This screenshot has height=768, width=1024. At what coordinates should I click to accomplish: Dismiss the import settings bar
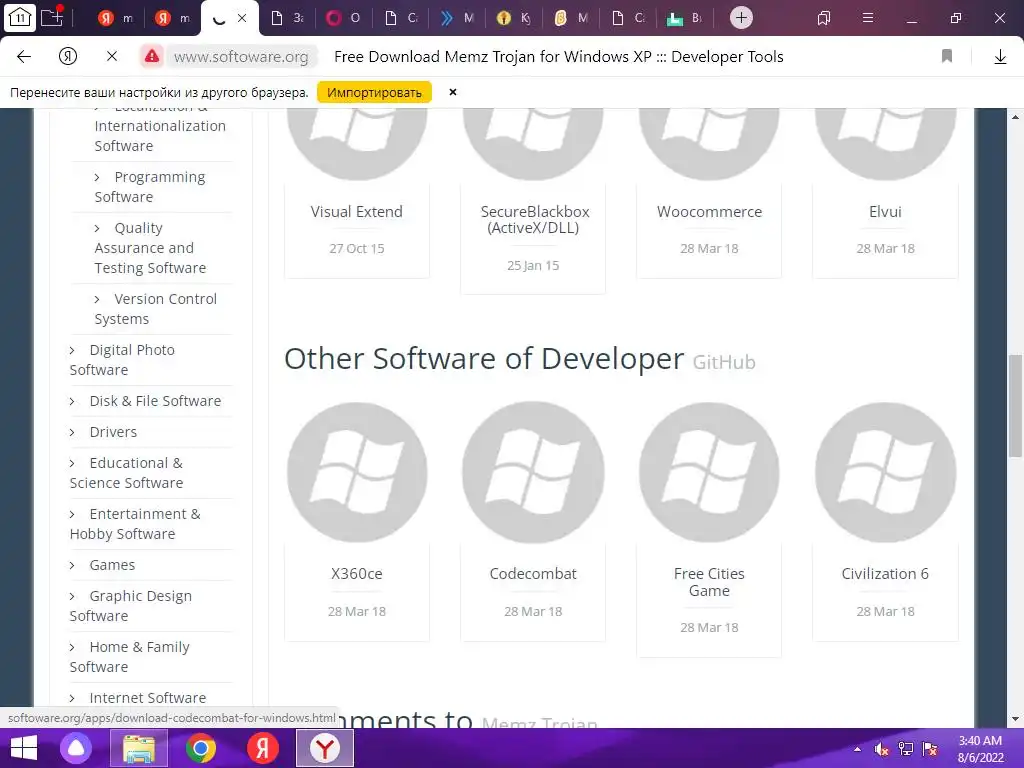pos(453,92)
